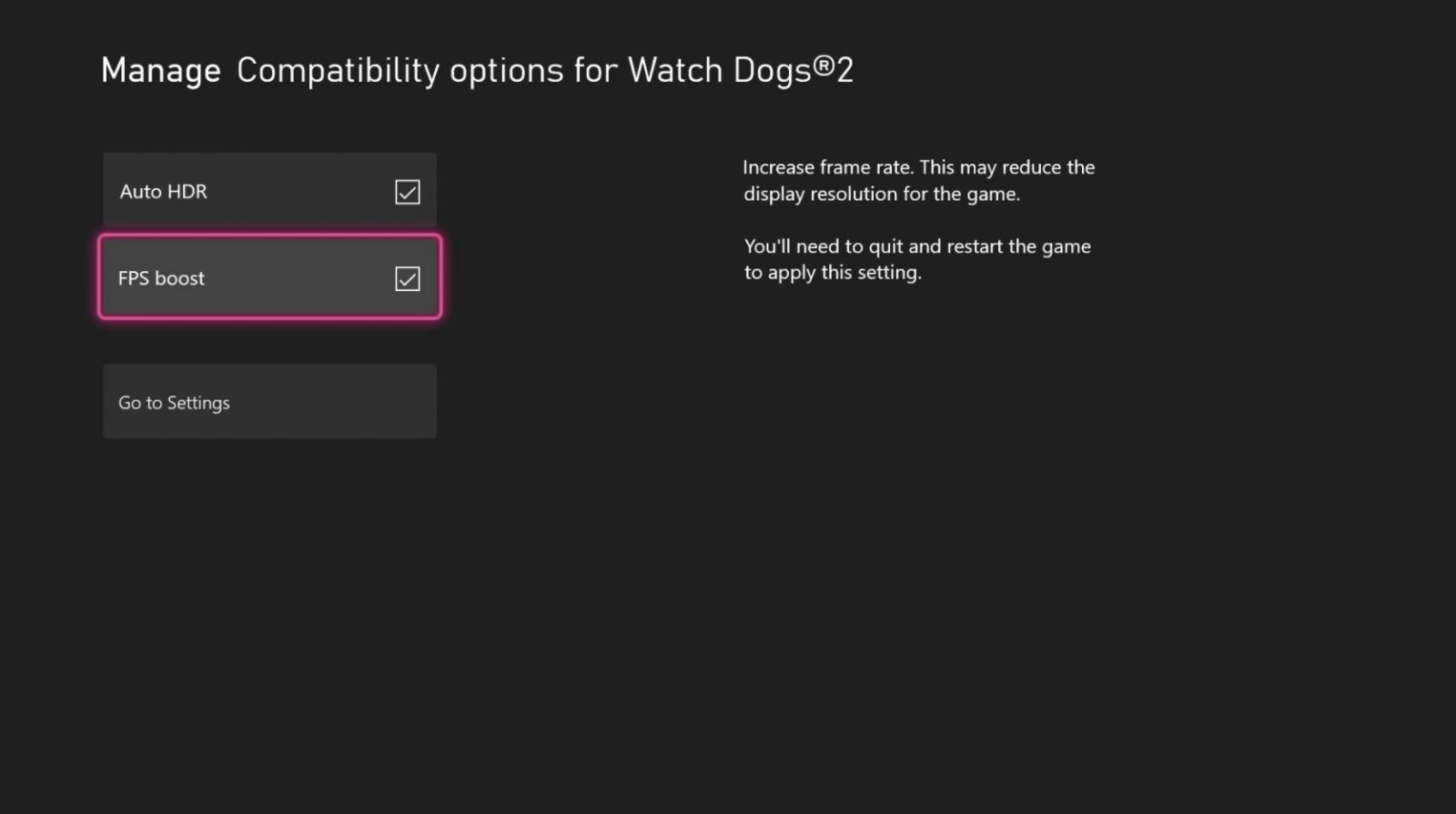Click the 'display resolution for the game' line
The width and height of the screenshot is (1456, 814).
pos(882,194)
